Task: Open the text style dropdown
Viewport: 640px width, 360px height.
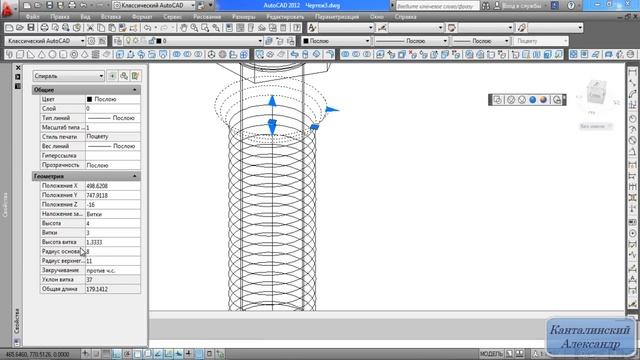Action: (x=346, y=28)
